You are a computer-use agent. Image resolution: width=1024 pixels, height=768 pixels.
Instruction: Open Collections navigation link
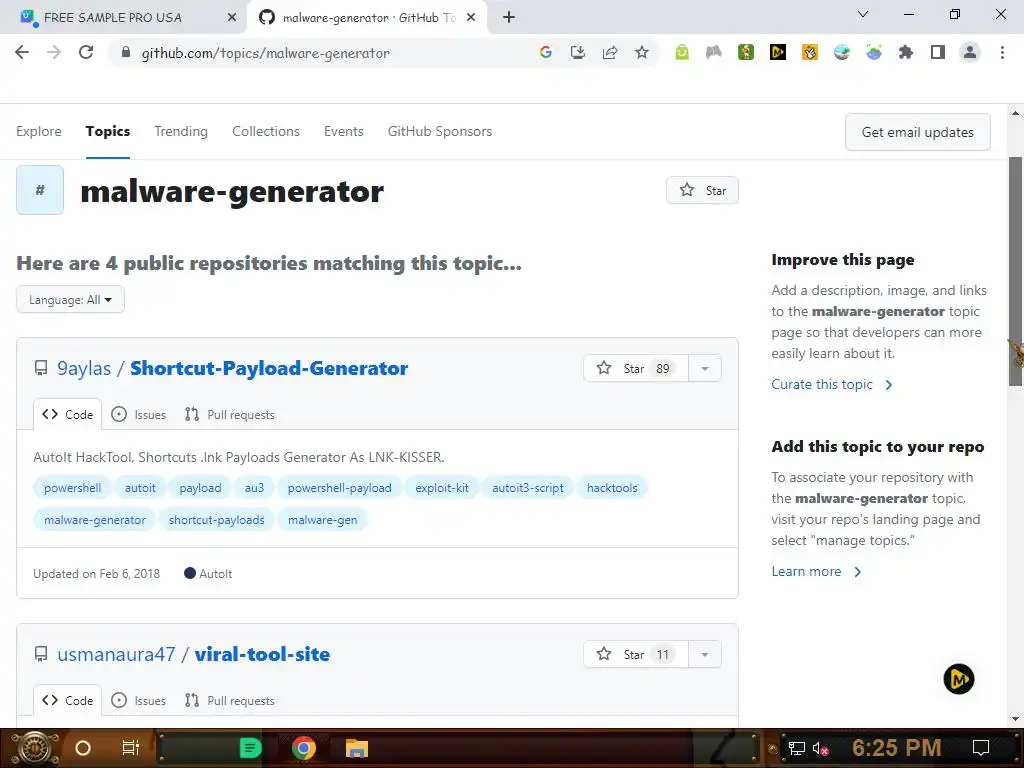click(266, 131)
